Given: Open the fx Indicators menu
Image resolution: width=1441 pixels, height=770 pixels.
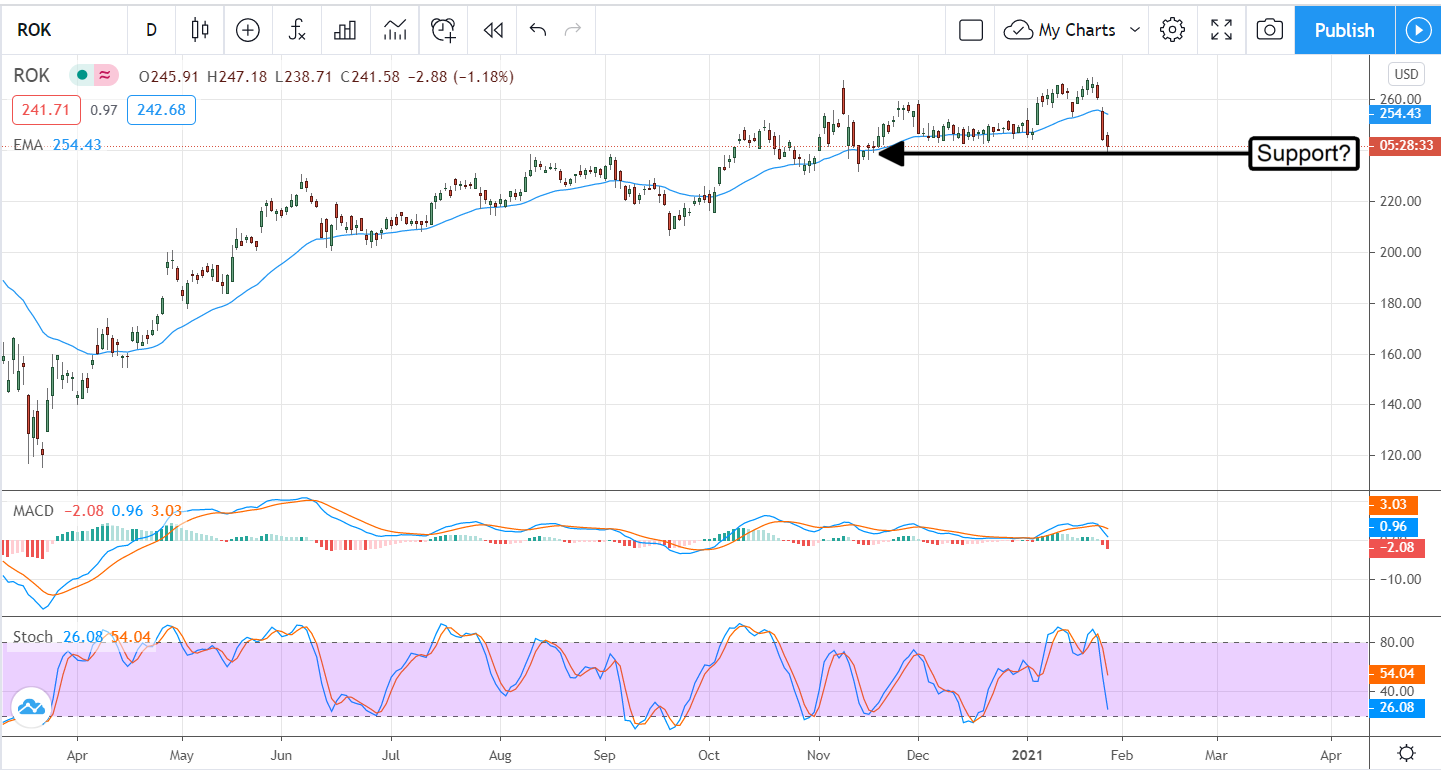Looking at the screenshot, I should [297, 30].
